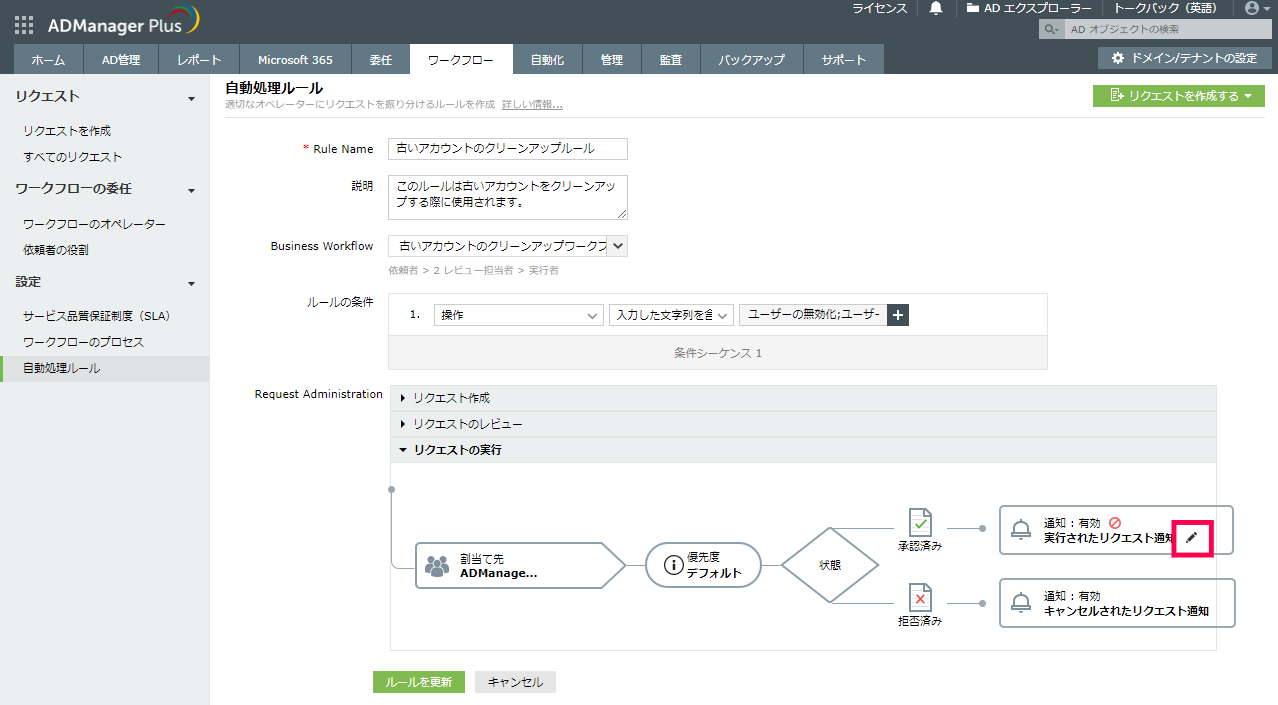The width and height of the screenshot is (1278, 705).
Task: Collapse the リクエストの実行 section
Action: tap(457, 450)
